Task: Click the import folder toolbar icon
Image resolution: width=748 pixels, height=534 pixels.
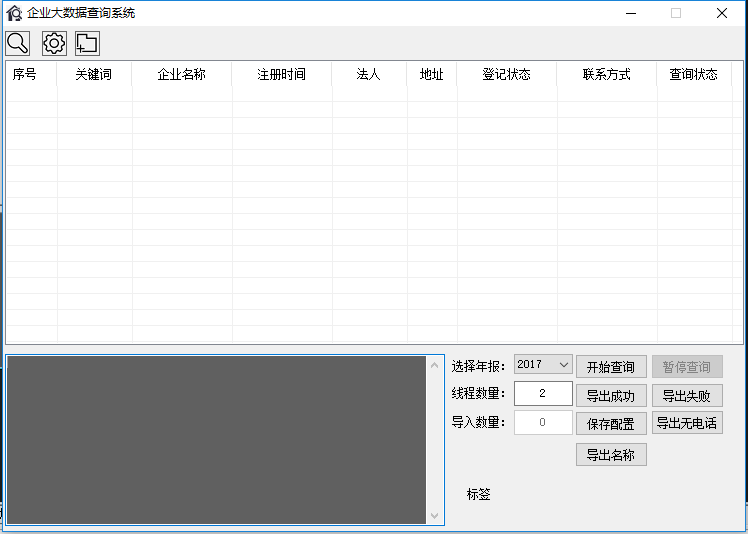Action: coord(87,43)
